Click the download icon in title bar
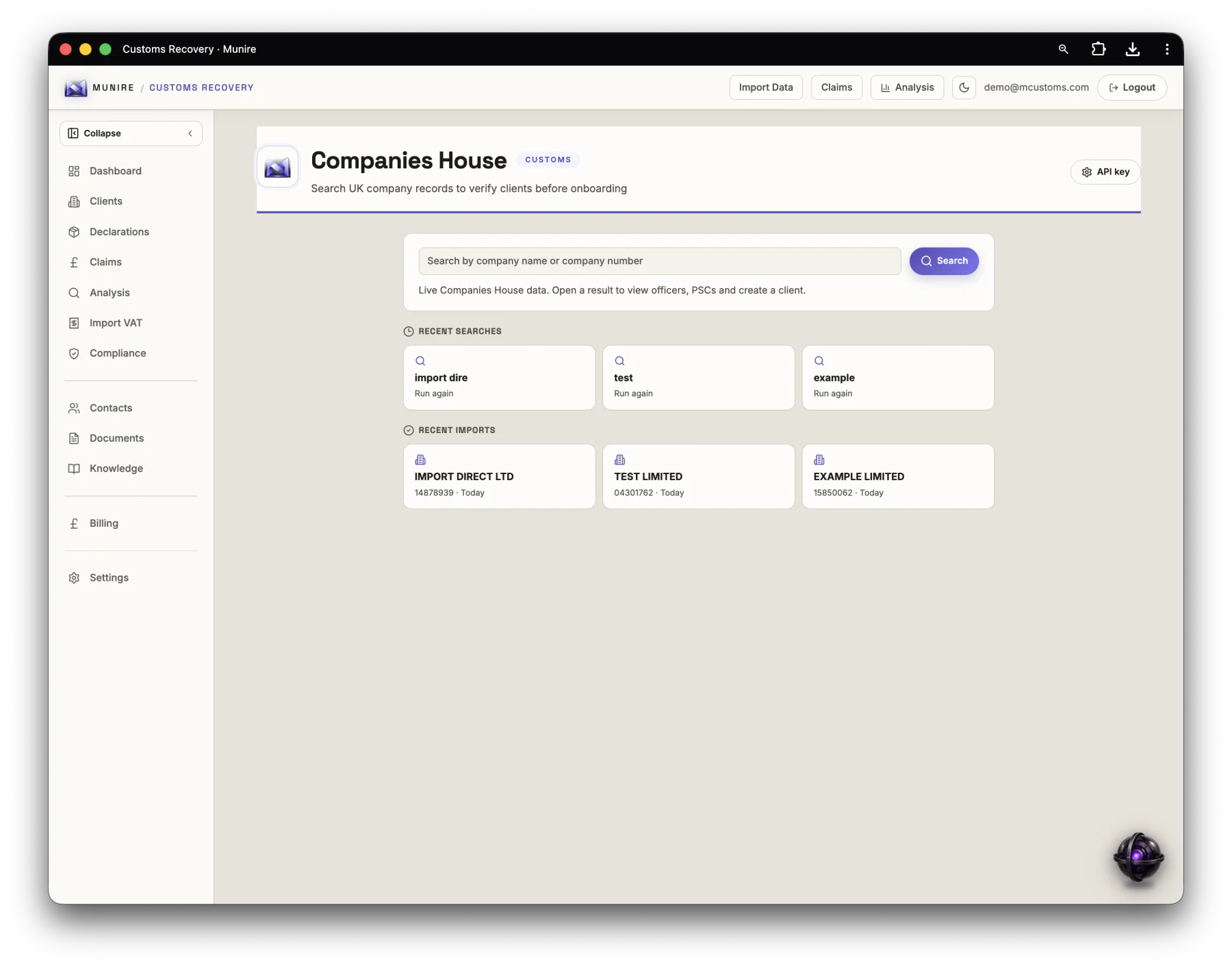The image size is (1232, 968). [x=1133, y=49]
